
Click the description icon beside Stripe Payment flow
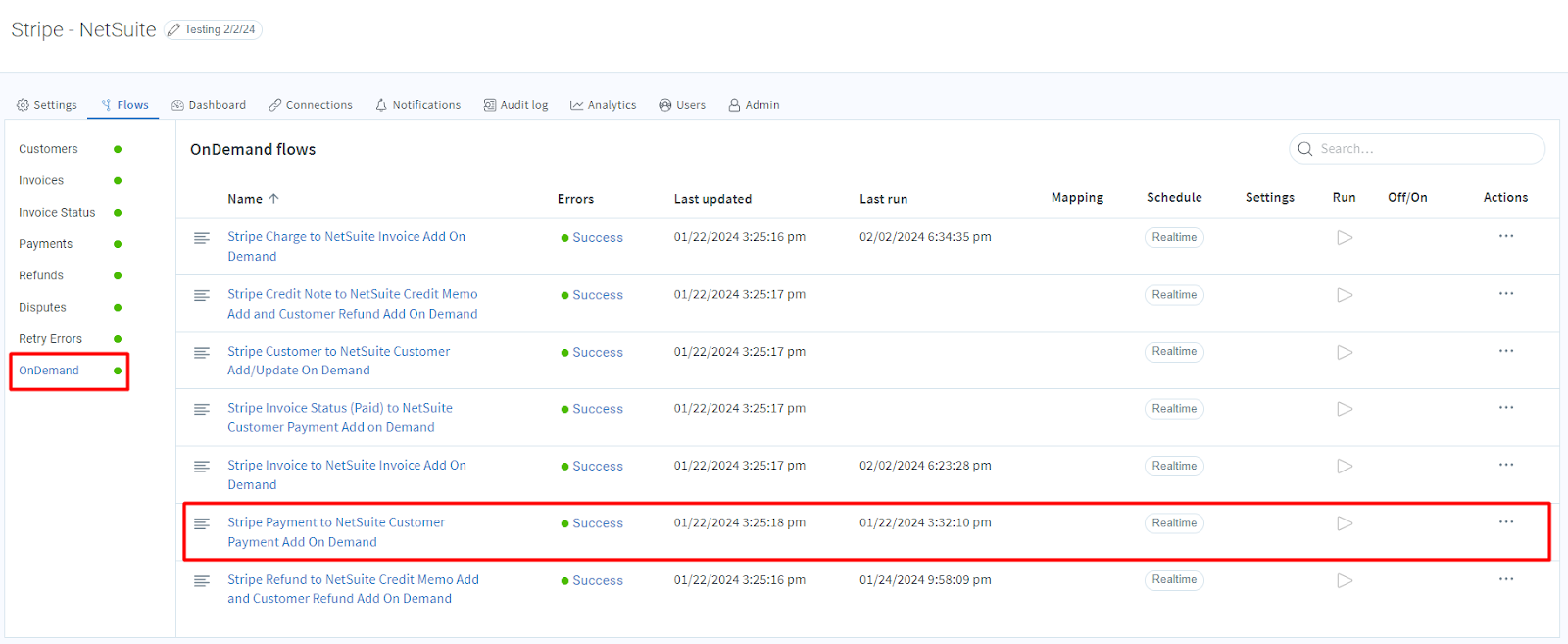pyautogui.click(x=202, y=524)
